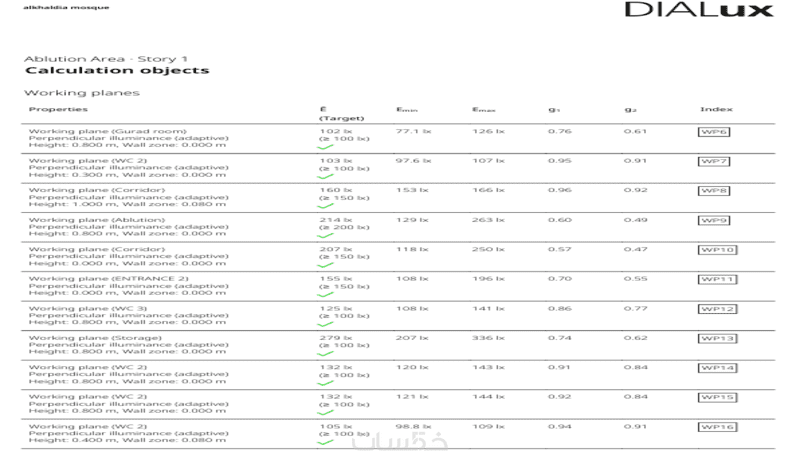
Task: Click the WP11 index badge
Action: (717, 279)
